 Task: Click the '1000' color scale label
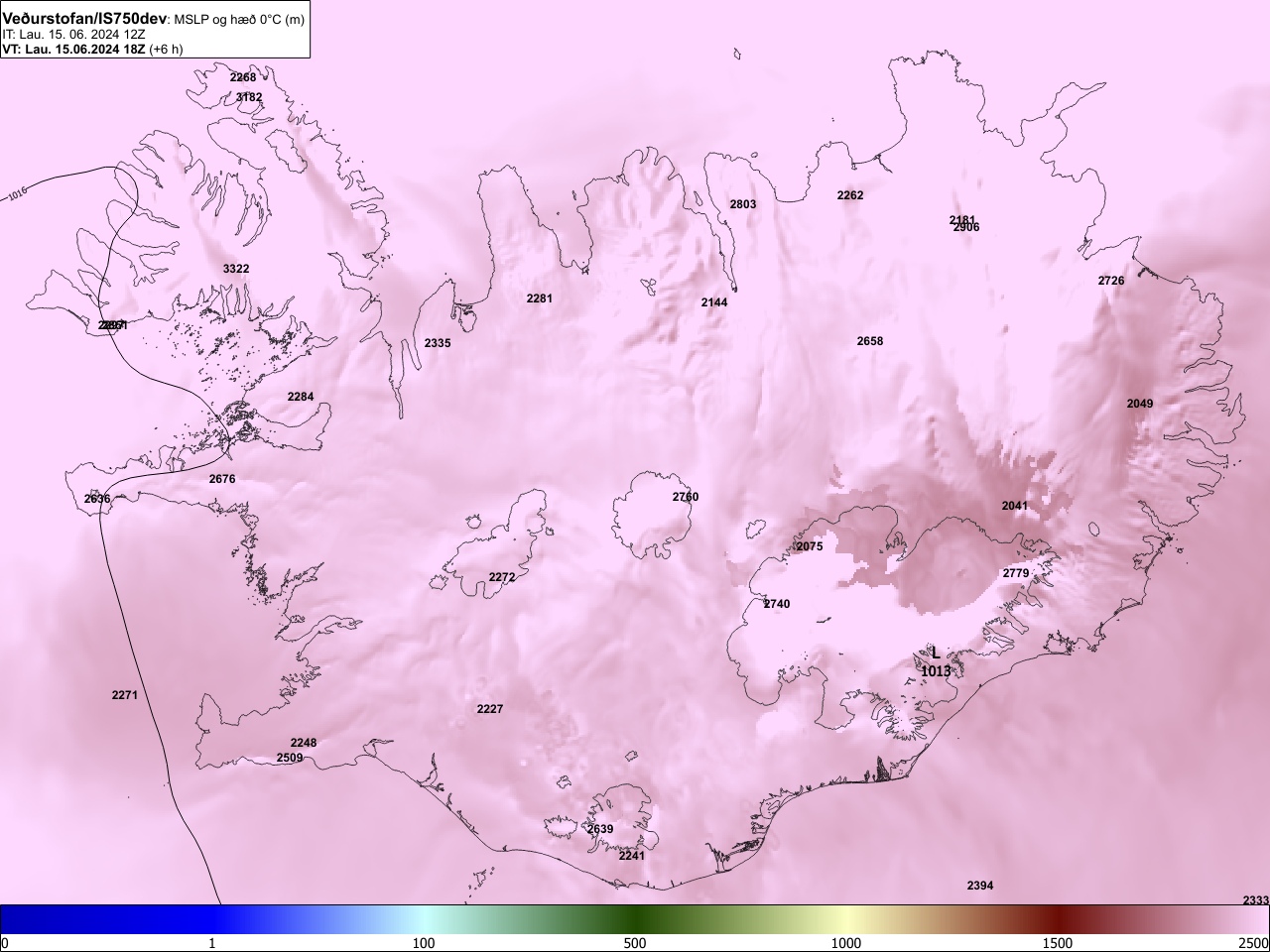(846, 942)
